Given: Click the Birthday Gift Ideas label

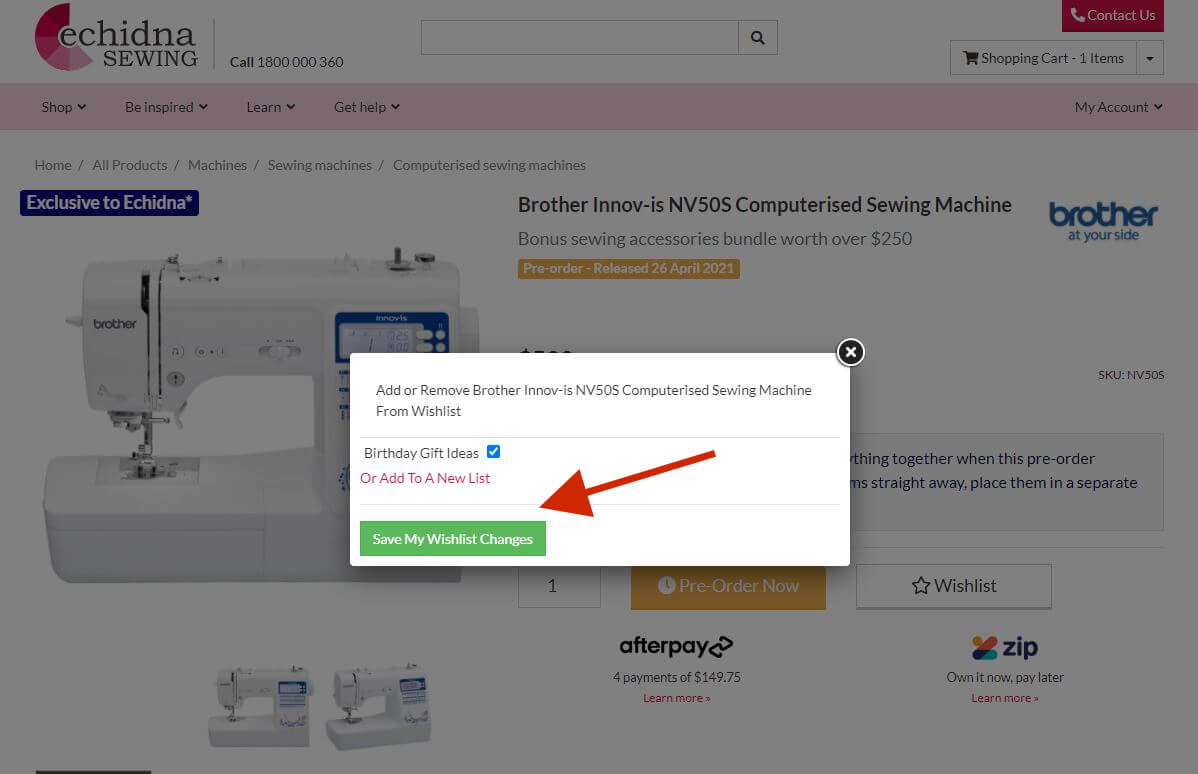Looking at the screenshot, I should (x=421, y=453).
